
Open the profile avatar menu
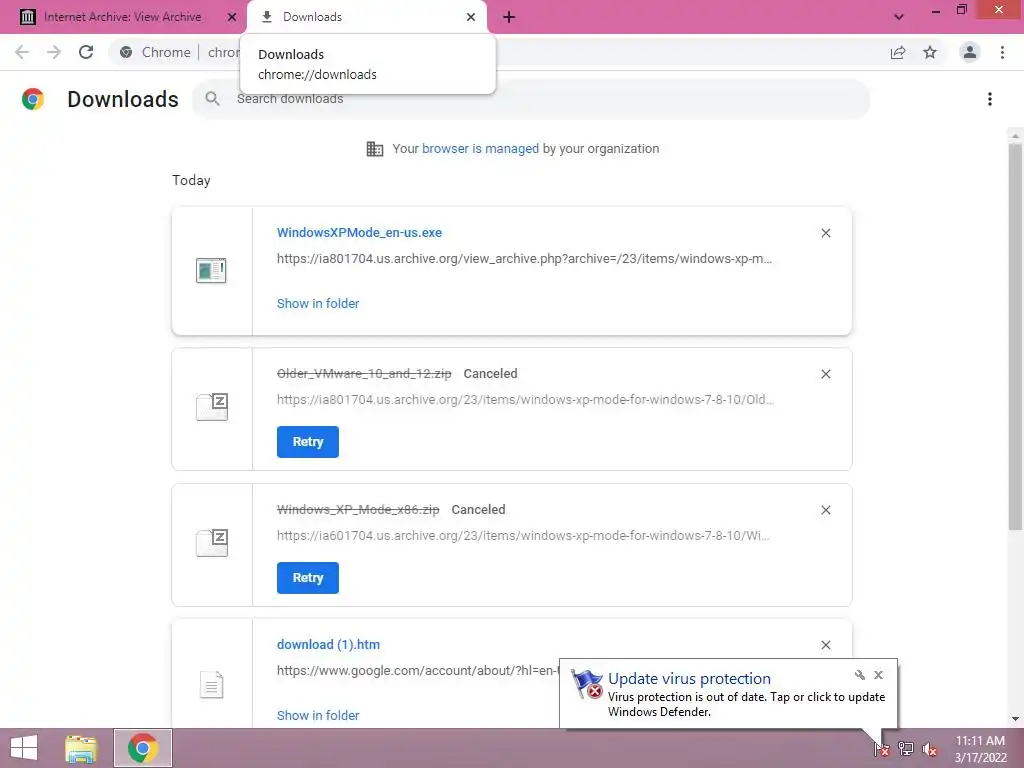[970, 52]
